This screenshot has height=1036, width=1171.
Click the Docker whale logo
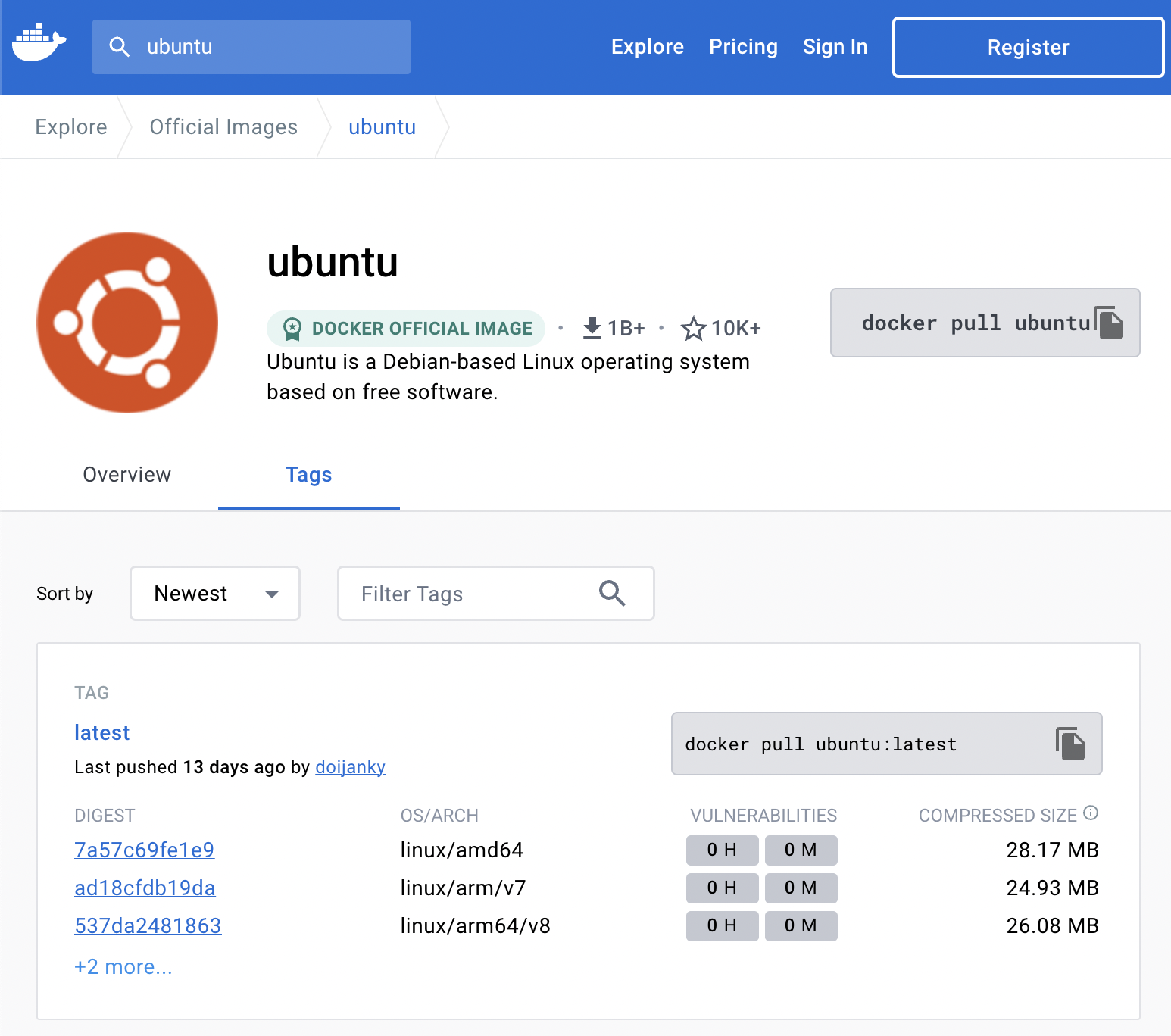tap(39, 43)
